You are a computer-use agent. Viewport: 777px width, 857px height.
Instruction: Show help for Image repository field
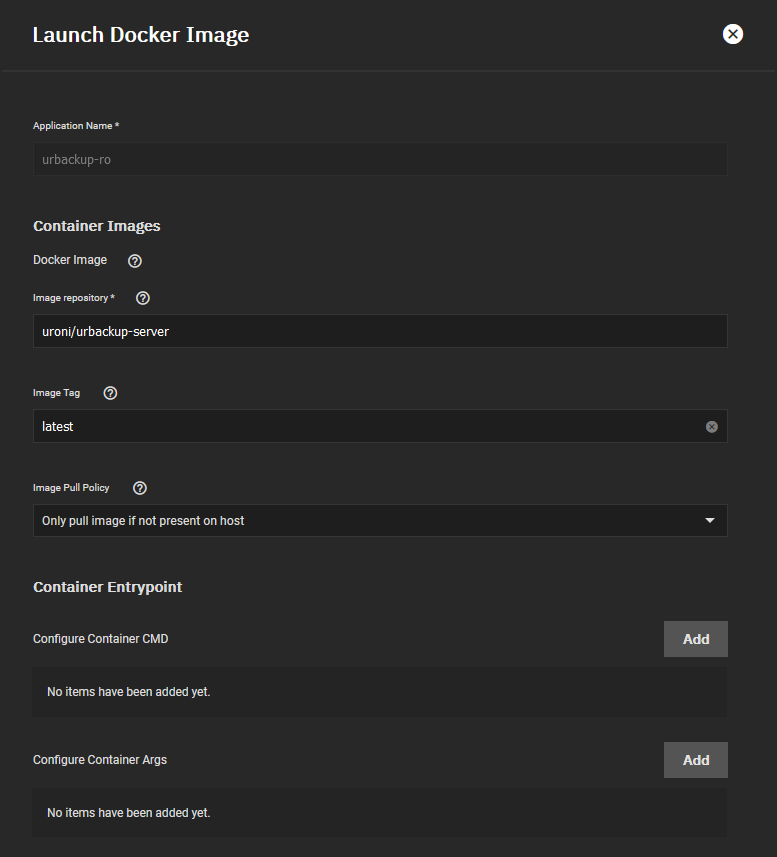pyautogui.click(x=143, y=298)
